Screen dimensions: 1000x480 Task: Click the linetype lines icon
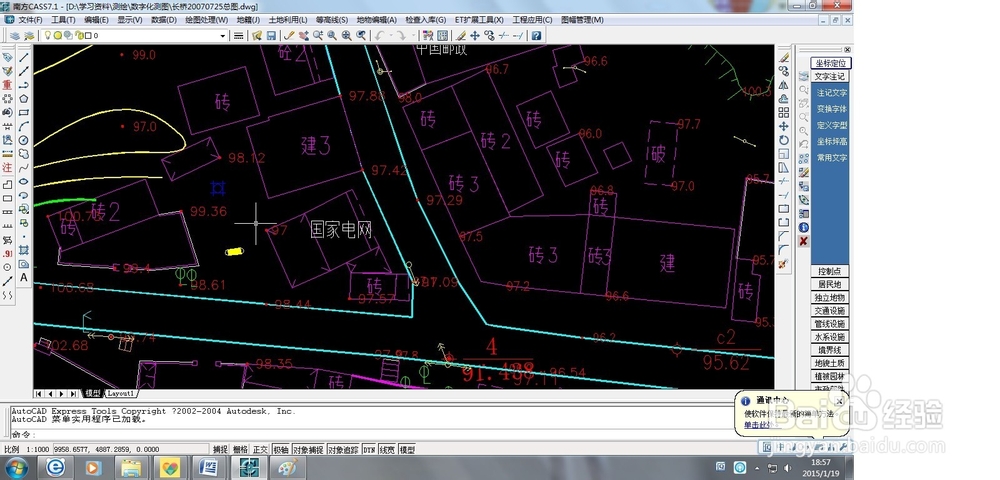tap(239, 36)
